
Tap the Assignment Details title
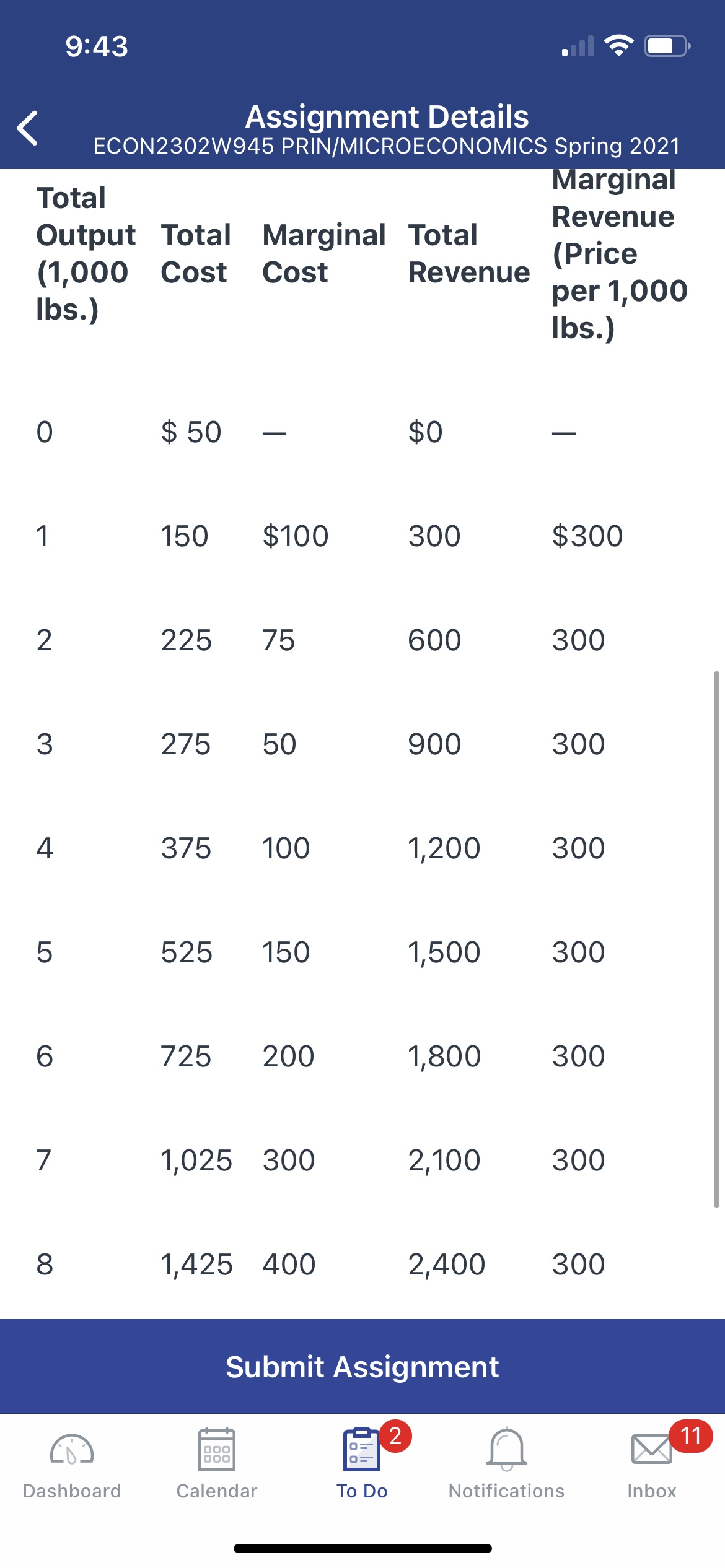pos(387,116)
